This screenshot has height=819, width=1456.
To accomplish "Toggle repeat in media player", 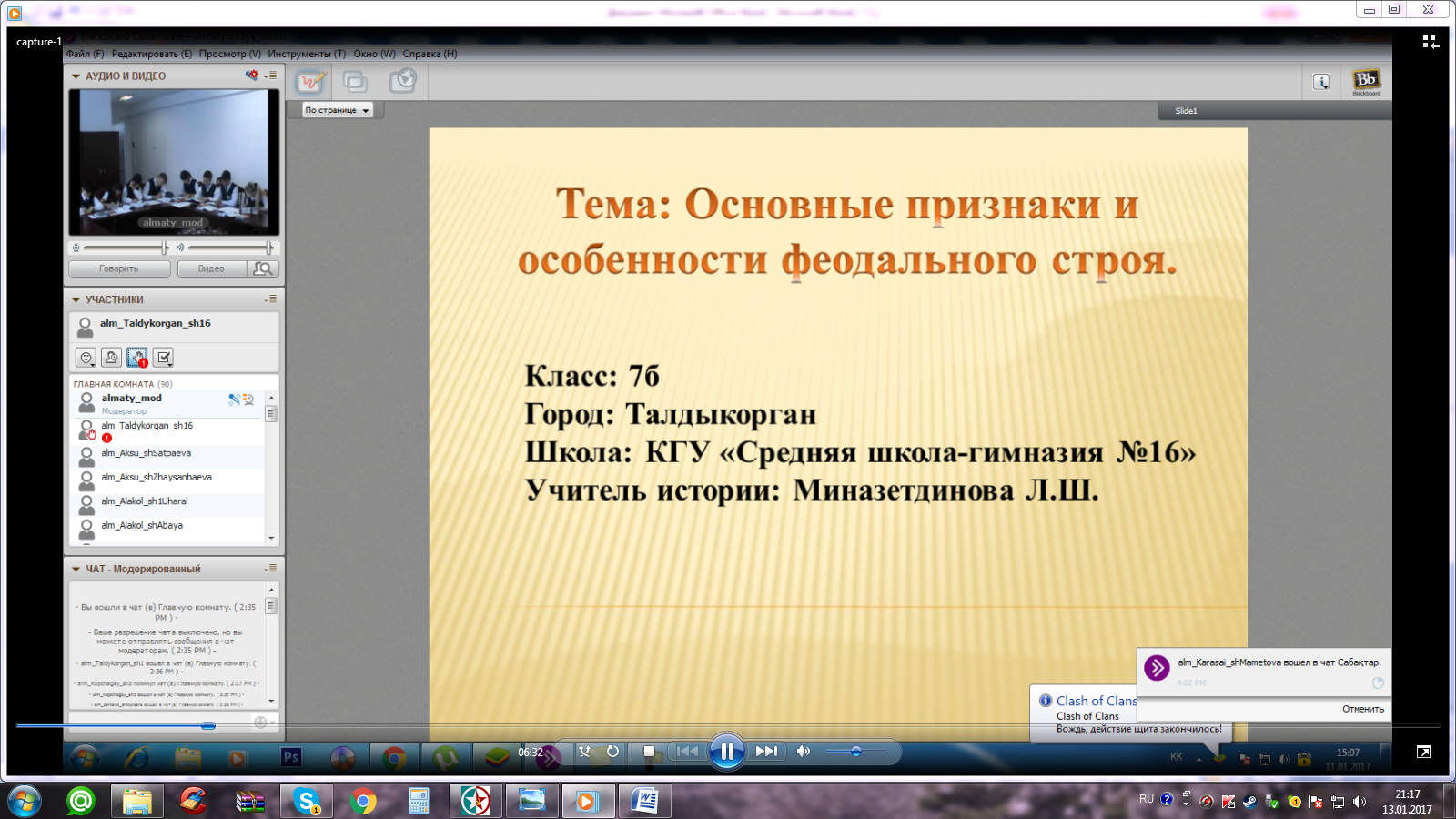I will coord(612,751).
